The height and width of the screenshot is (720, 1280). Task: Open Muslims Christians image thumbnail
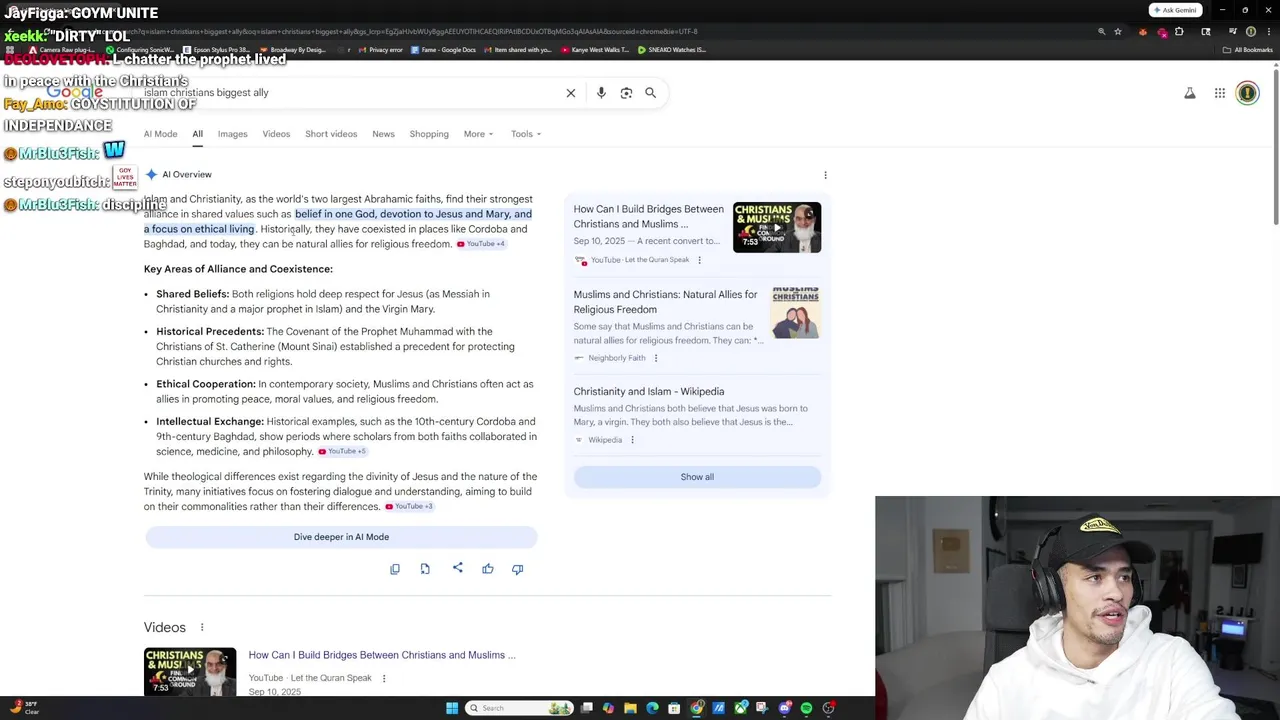click(796, 313)
